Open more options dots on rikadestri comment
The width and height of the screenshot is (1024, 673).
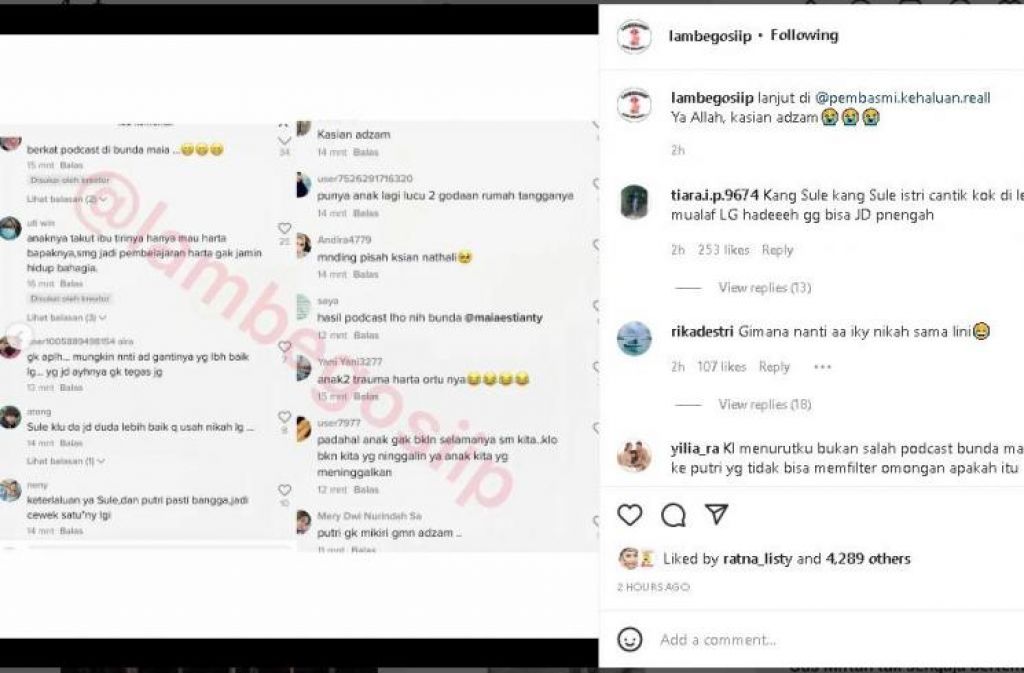[822, 367]
